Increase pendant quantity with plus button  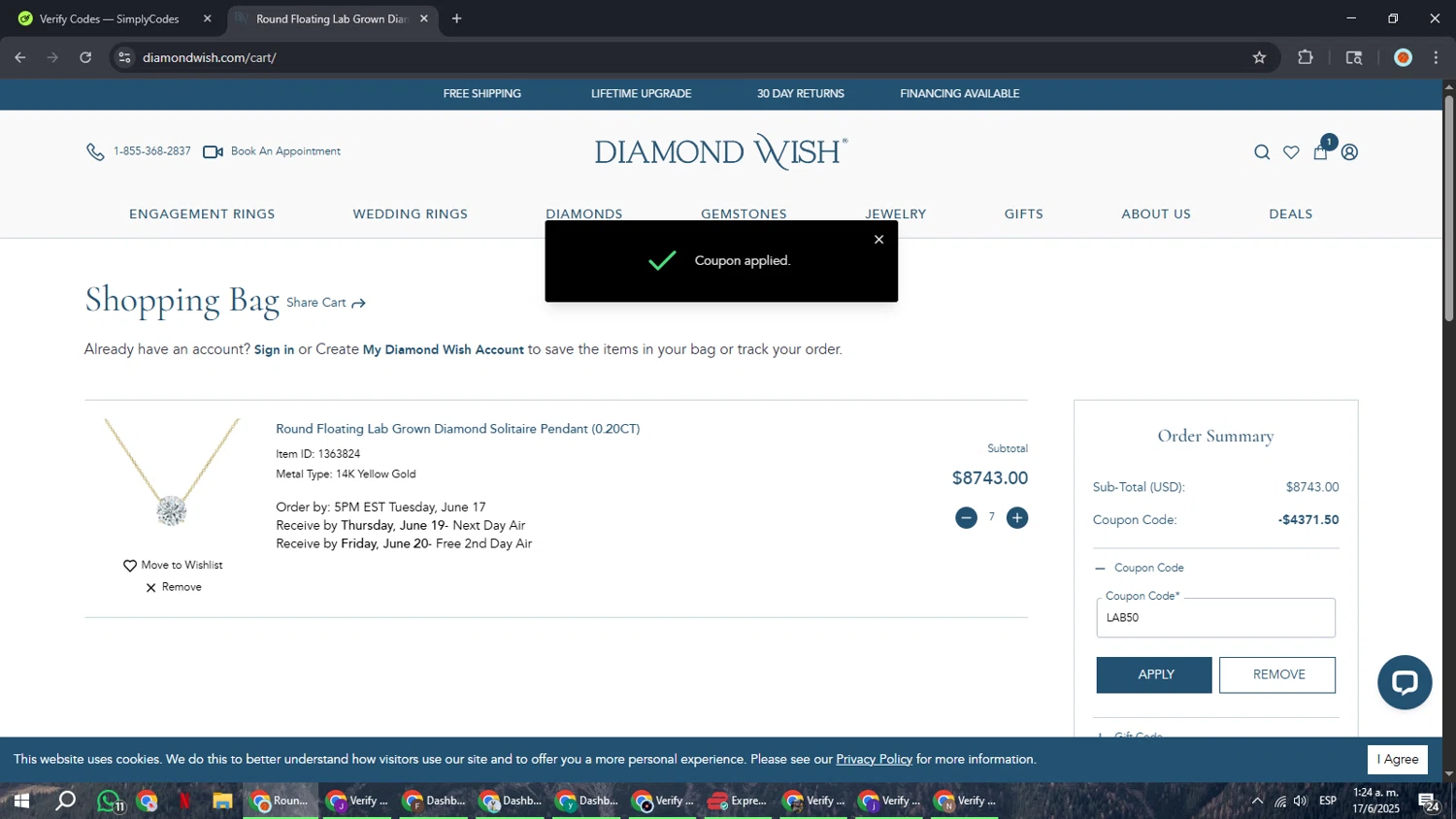point(1017,518)
